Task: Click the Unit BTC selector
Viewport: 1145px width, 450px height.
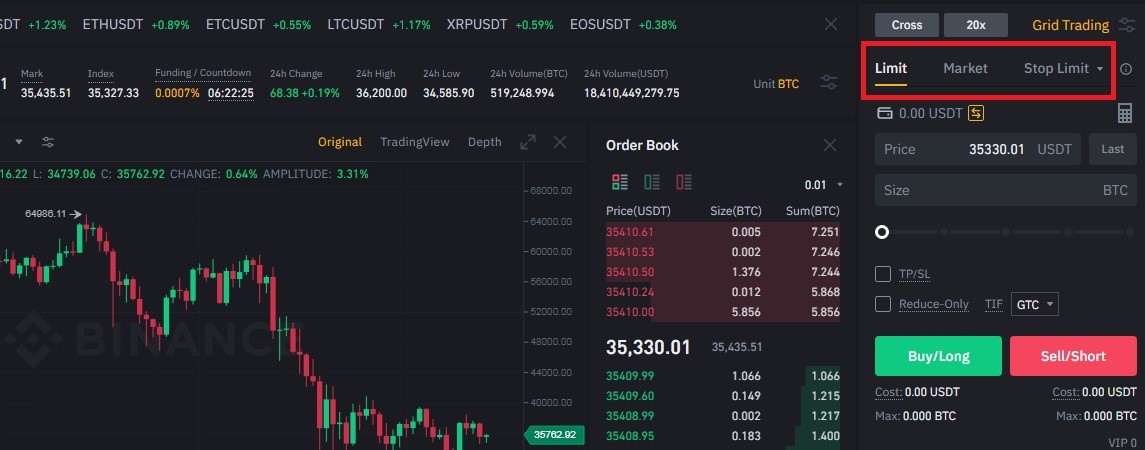Action: coord(776,84)
